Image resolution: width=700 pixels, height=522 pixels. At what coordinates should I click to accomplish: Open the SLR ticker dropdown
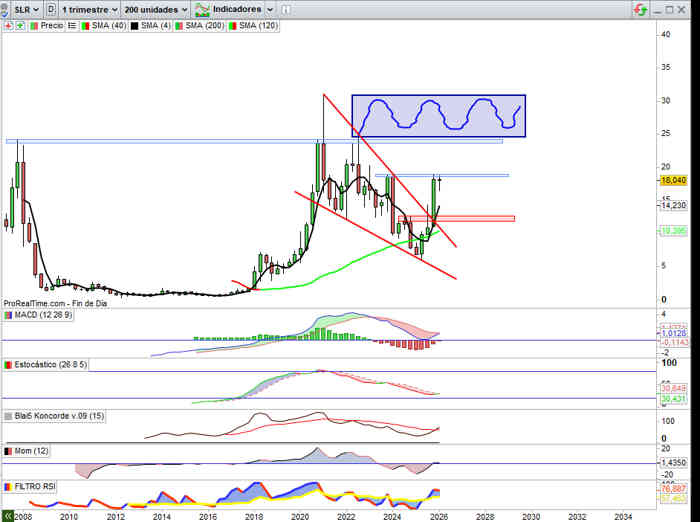[27, 9]
